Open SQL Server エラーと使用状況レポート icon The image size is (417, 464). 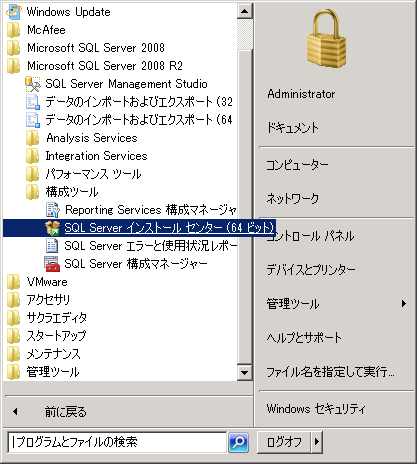52,246
